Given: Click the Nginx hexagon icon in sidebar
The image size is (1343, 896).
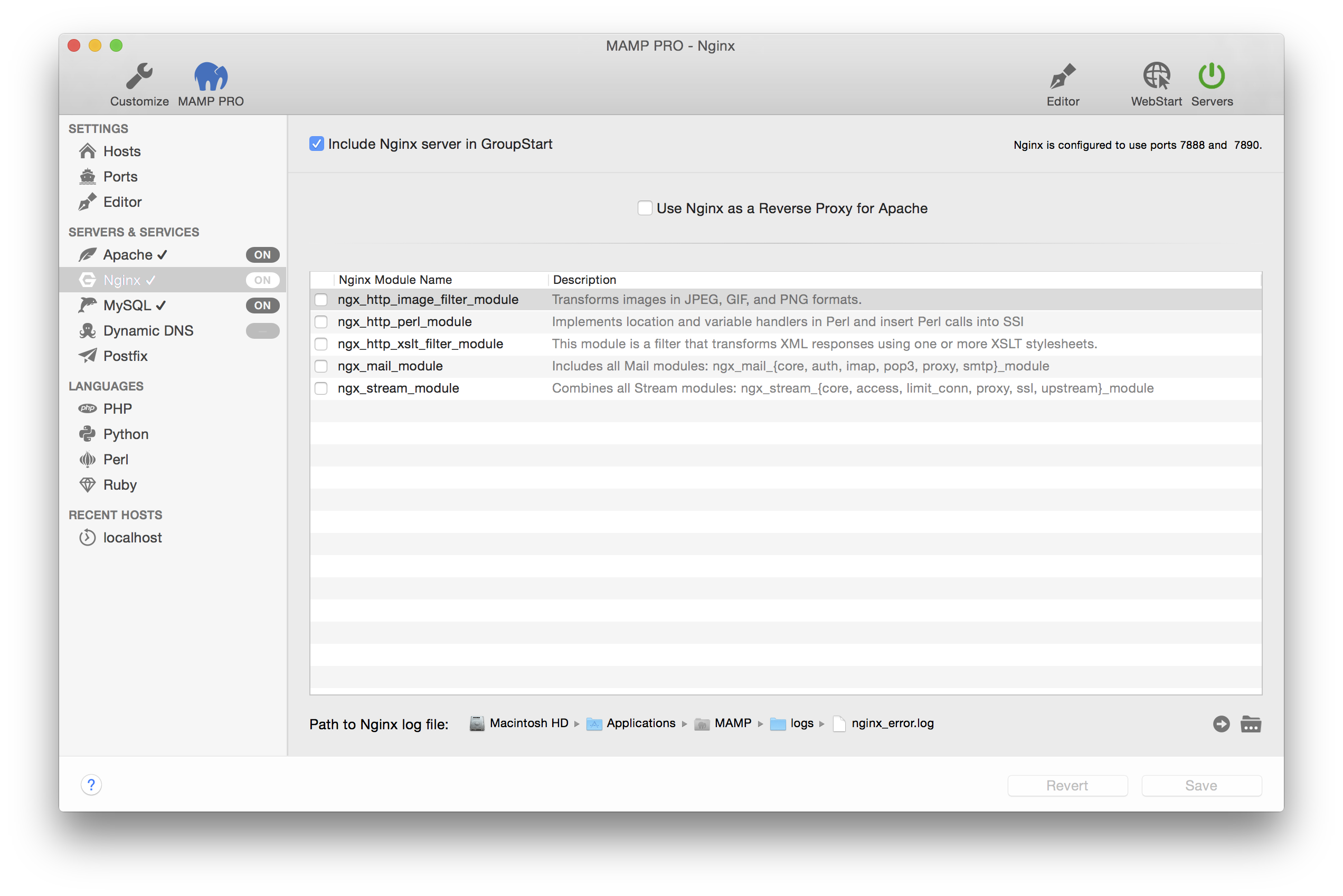Looking at the screenshot, I should coord(88,280).
